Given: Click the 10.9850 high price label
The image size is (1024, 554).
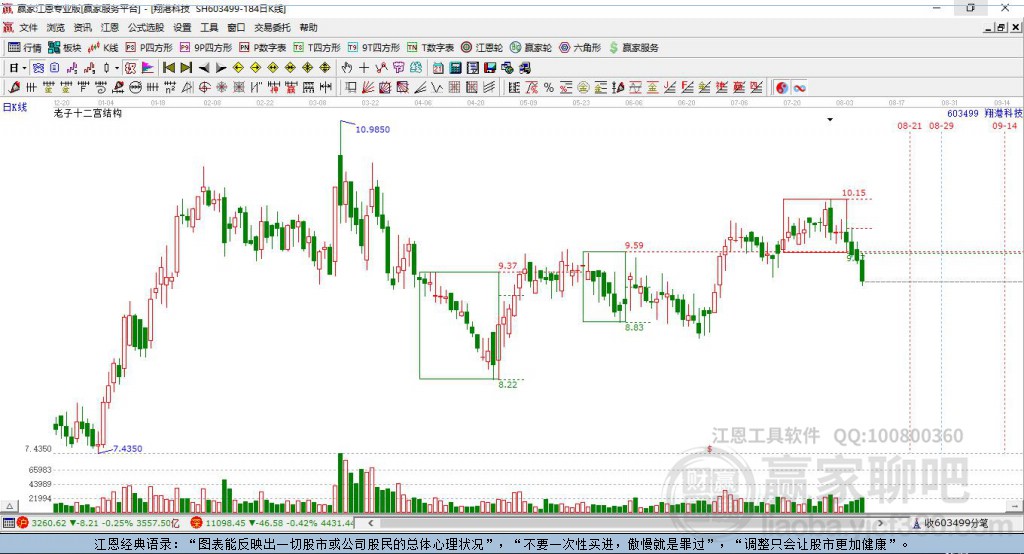Looking at the screenshot, I should pos(372,129).
